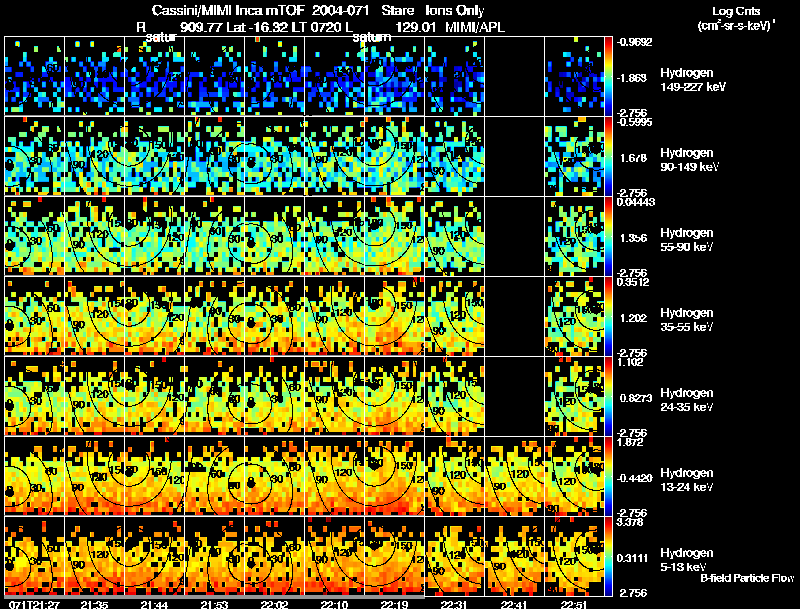The image size is (800, 609).
Task: Click the '071T21:27' time axis label
Action: point(34,604)
